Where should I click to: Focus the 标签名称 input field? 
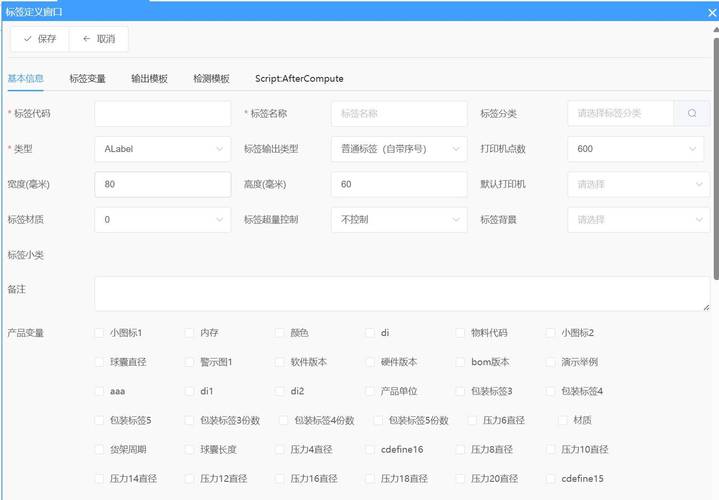(x=399, y=113)
